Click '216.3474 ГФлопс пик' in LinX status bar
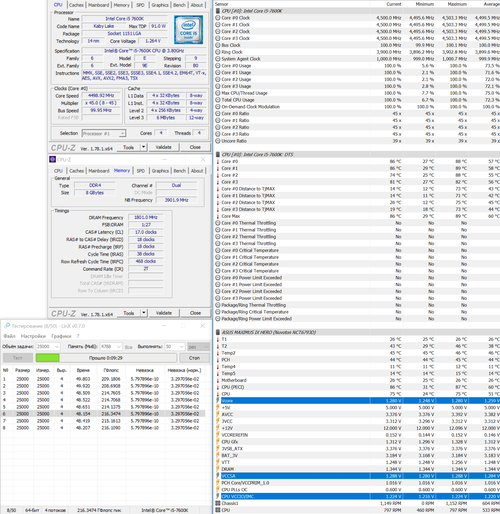Screen dimensions: 500x514 click(x=99, y=510)
